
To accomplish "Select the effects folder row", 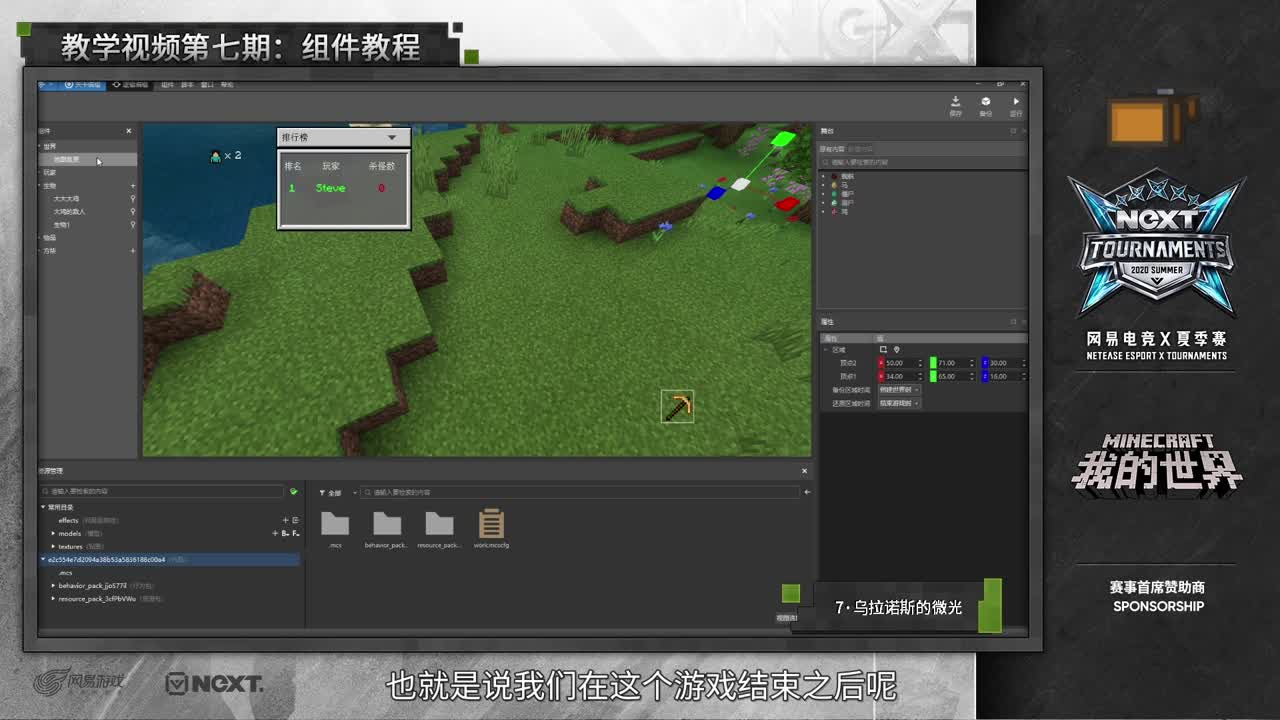I will pyautogui.click(x=170, y=520).
